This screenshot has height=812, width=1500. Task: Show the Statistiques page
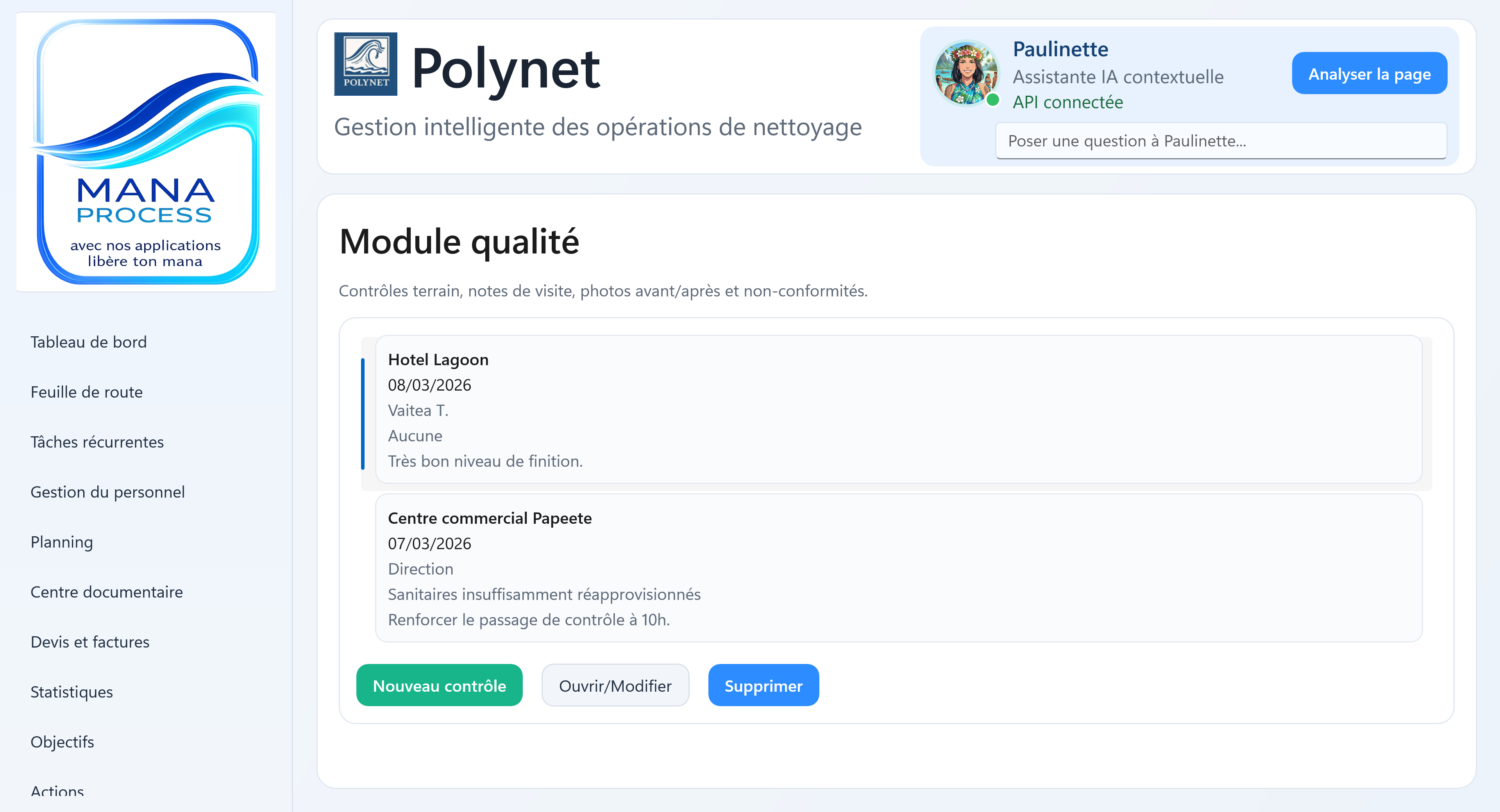(72, 692)
